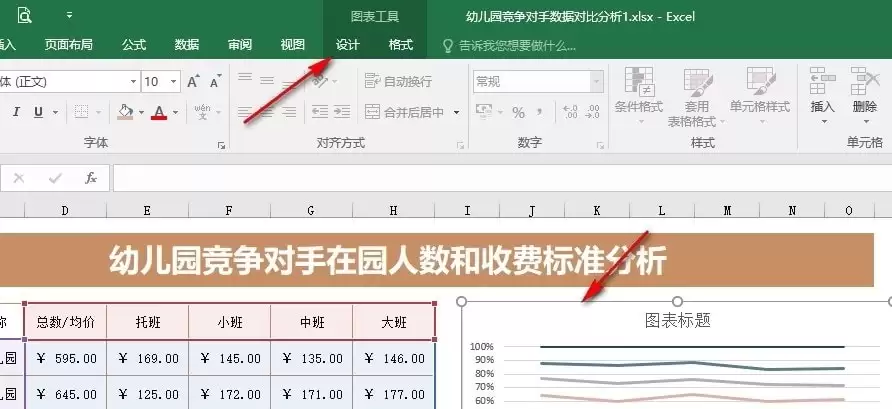
Task: Click the accounting currency format icon
Action: (484, 112)
